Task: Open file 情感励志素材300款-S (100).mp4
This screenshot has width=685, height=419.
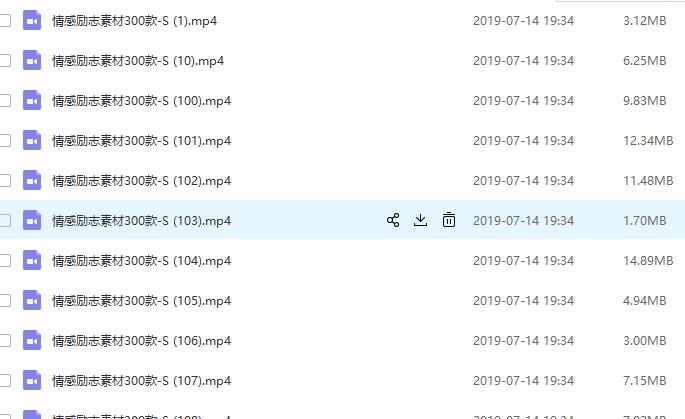Action: coord(142,101)
